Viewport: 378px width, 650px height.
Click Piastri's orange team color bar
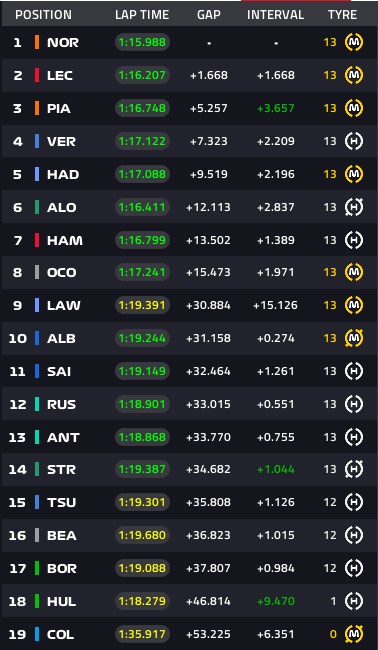tap(37, 108)
